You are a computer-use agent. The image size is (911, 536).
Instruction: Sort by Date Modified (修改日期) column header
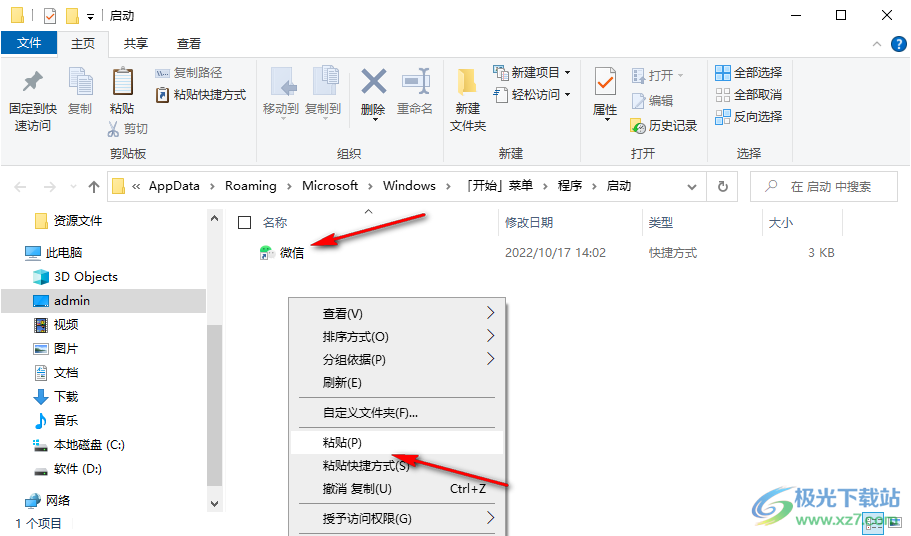(529, 222)
